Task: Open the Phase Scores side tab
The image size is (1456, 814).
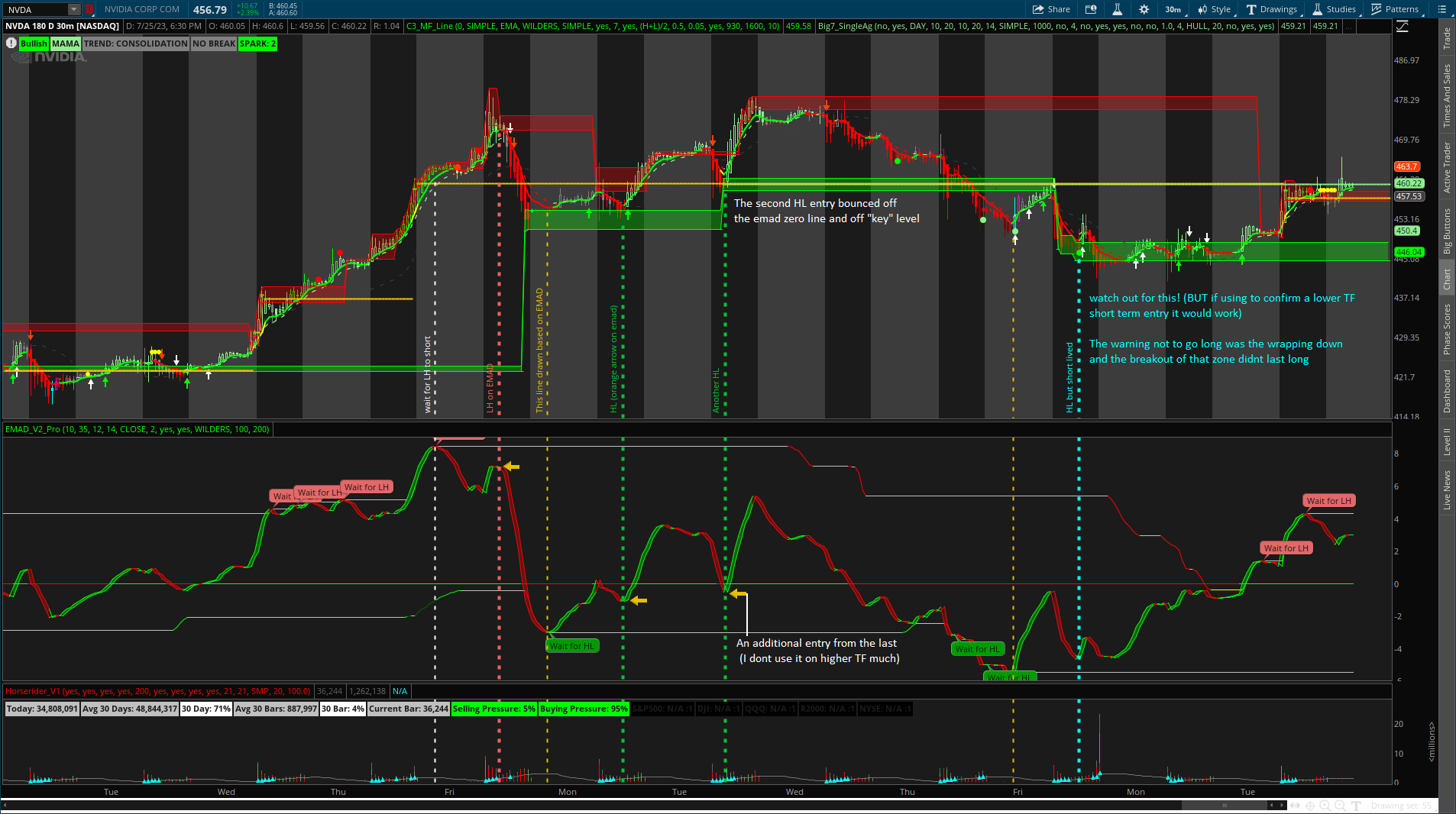Action: click(x=1447, y=329)
